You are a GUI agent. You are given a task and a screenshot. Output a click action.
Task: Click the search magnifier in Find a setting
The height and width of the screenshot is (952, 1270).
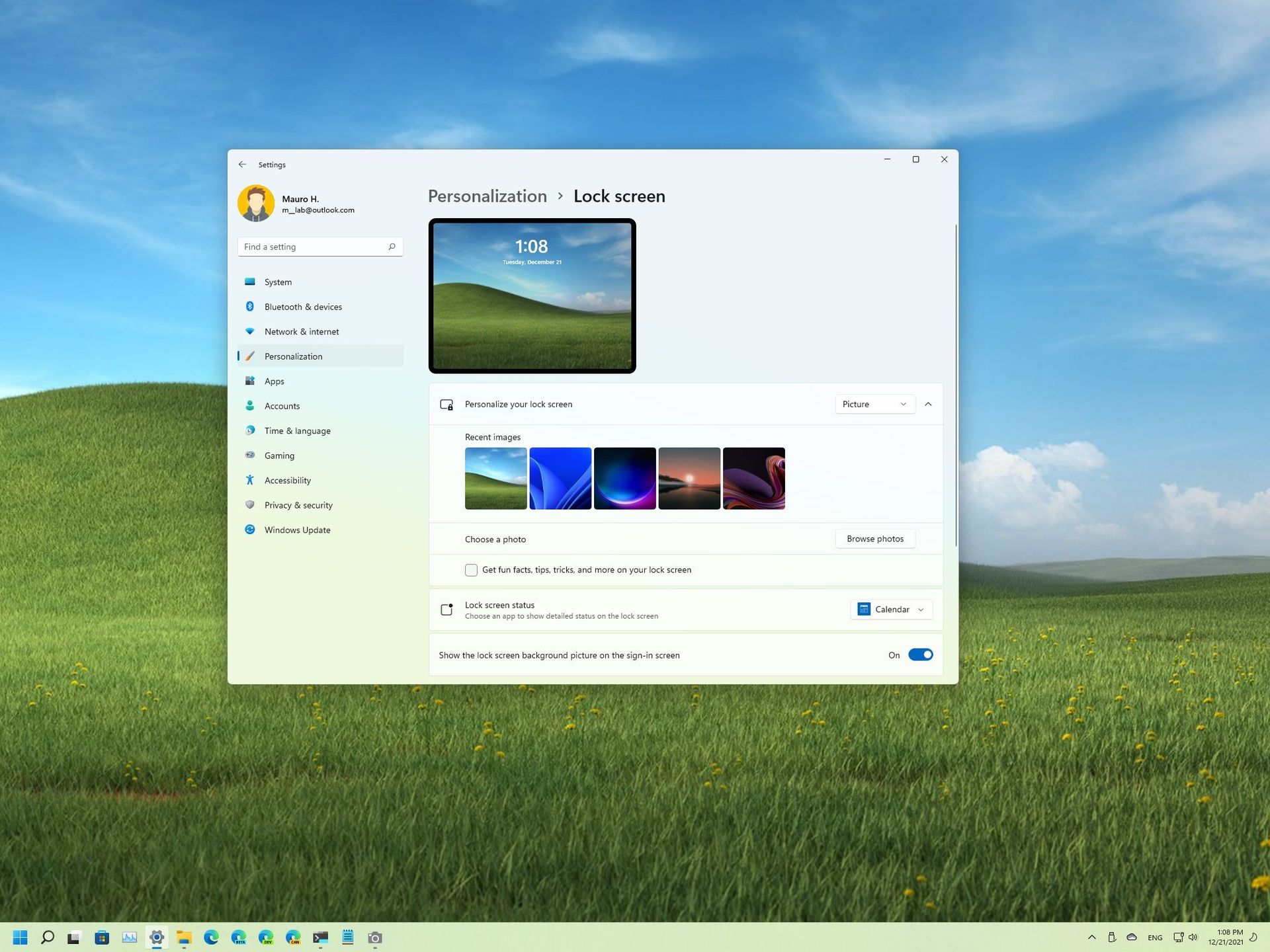click(392, 247)
